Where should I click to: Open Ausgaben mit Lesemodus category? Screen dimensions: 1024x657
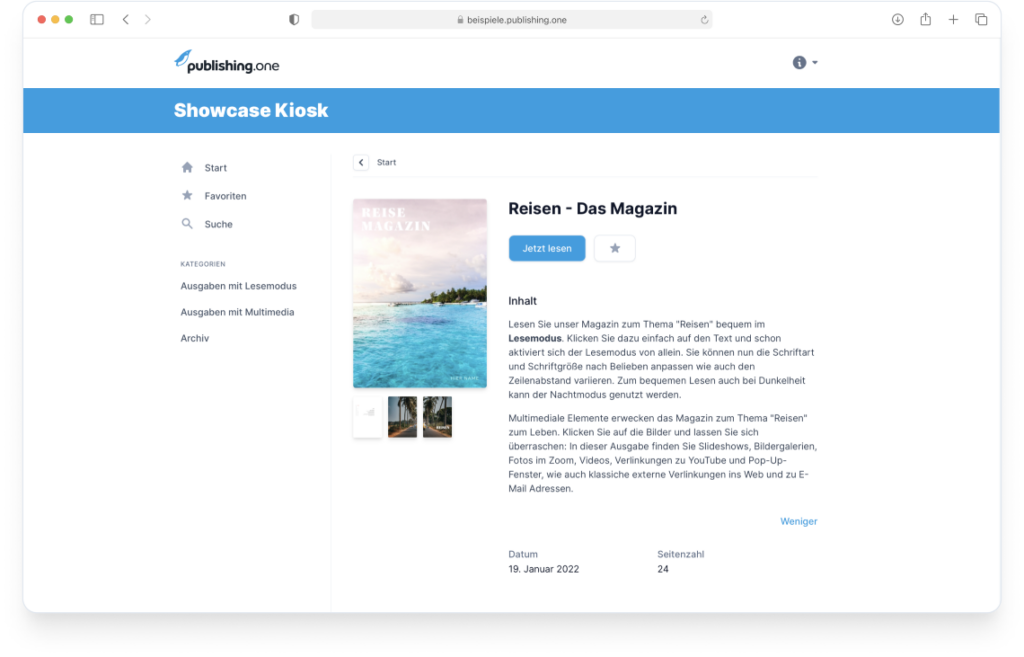[x=238, y=286]
